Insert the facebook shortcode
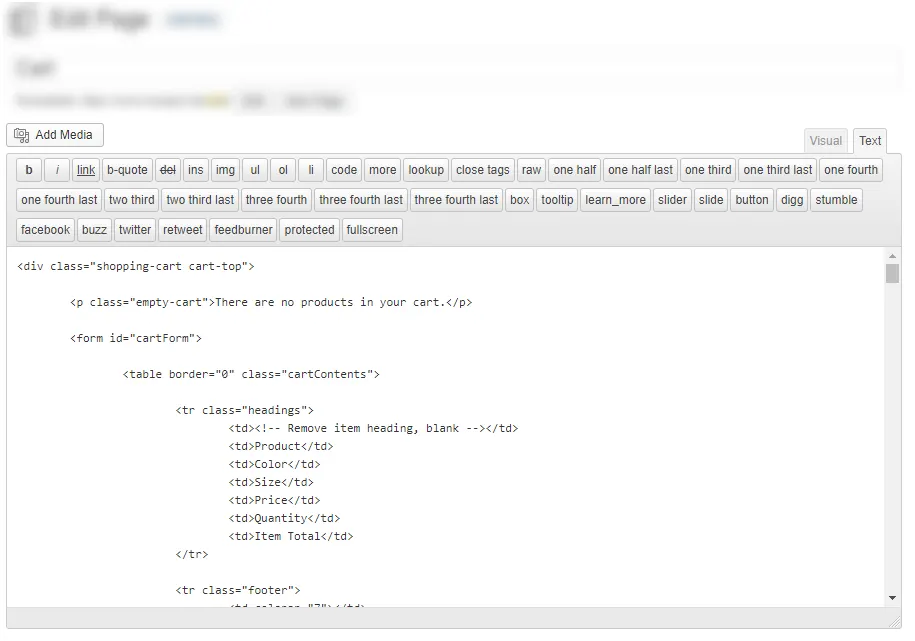Image resolution: width=915 pixels, height=641 pixels. (x=46, y=229)
